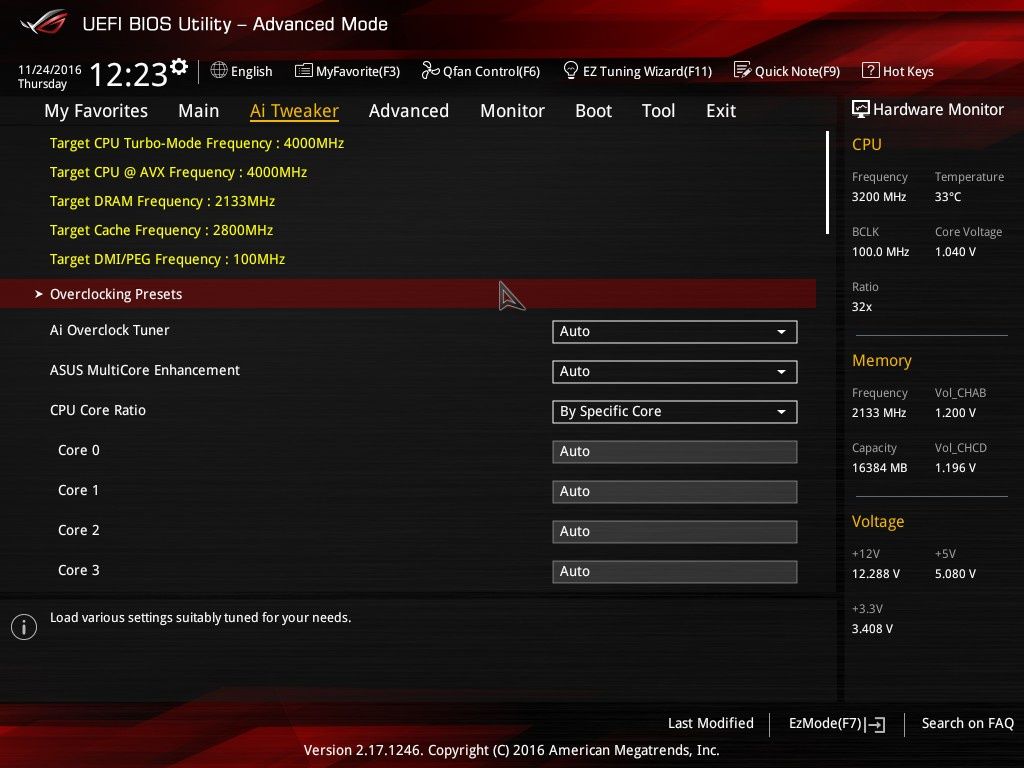
Task: Click Ai Overclock Tuner label
Action: click(x=109, y=330)
